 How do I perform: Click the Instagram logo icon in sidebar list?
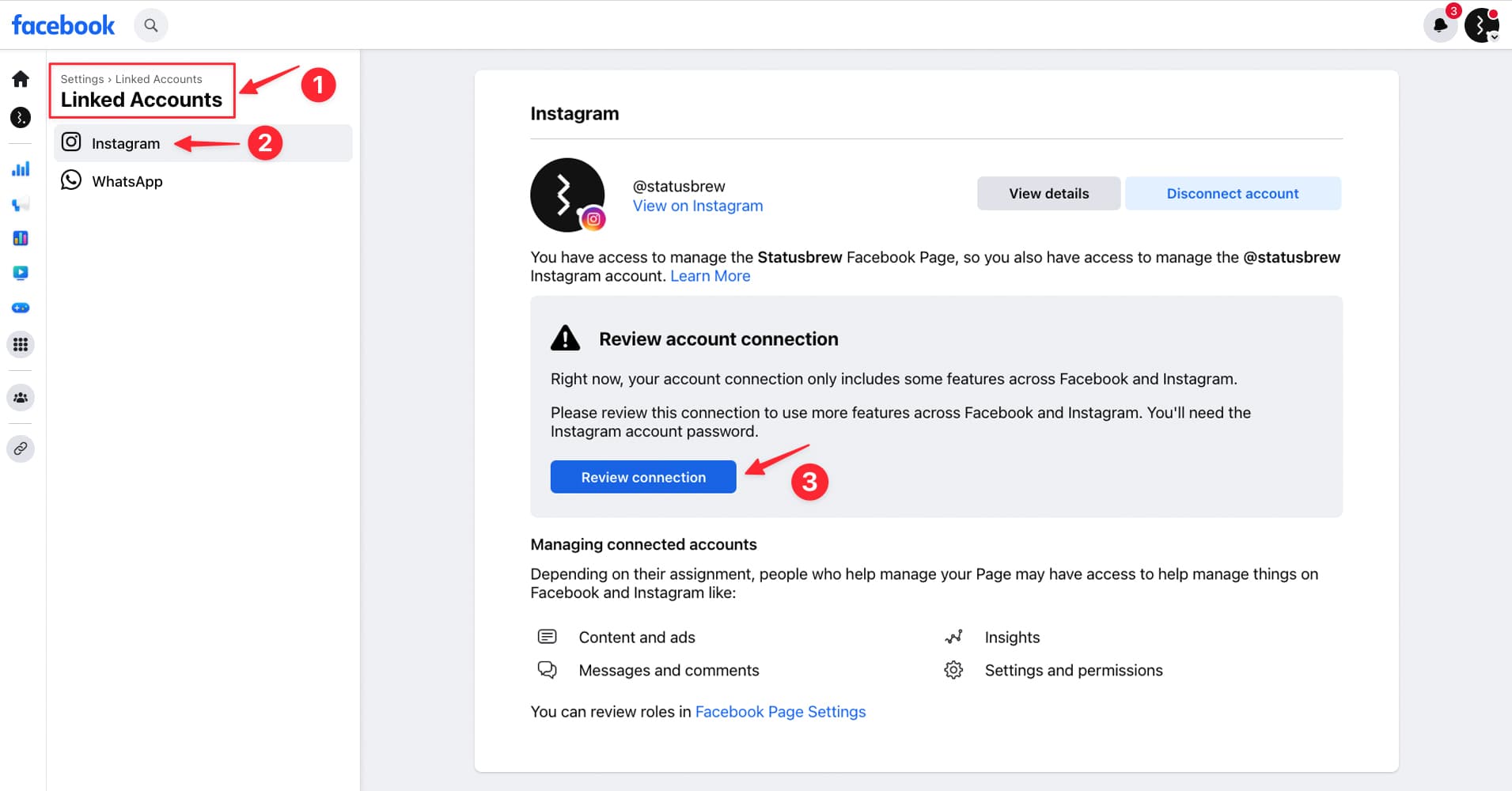tap(71, 142)
